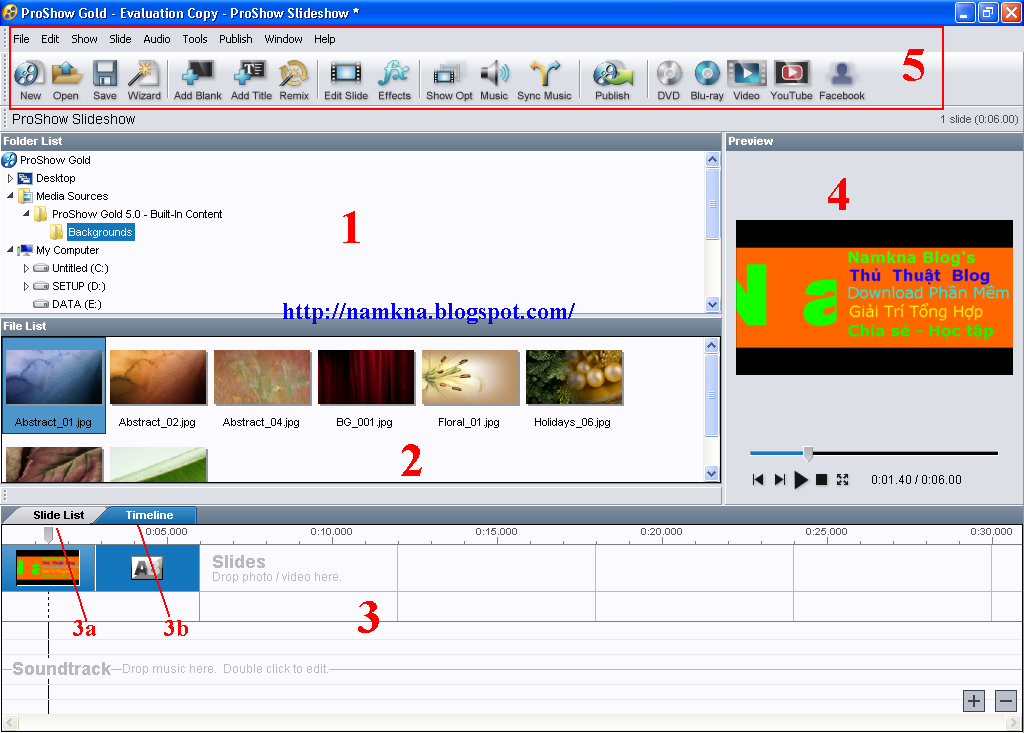The height and width of the screenshot is (733, 1024).
Task: Select DATA (E:) drive in folder list
Action: pos(76,304)
